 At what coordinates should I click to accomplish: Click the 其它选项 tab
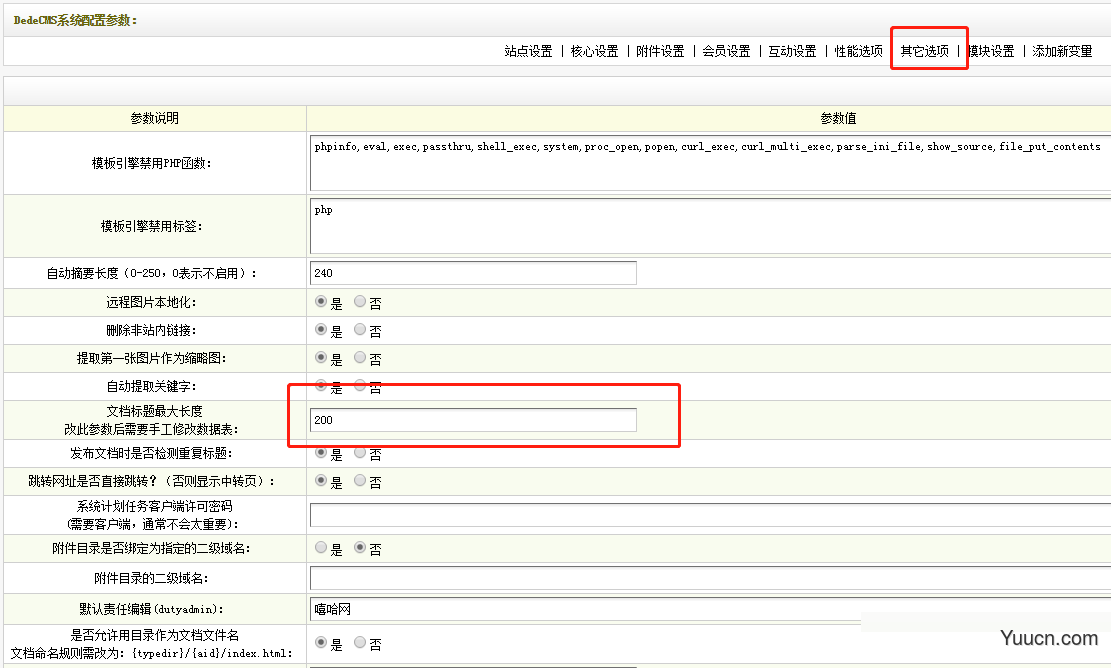[x=925, y=51]
